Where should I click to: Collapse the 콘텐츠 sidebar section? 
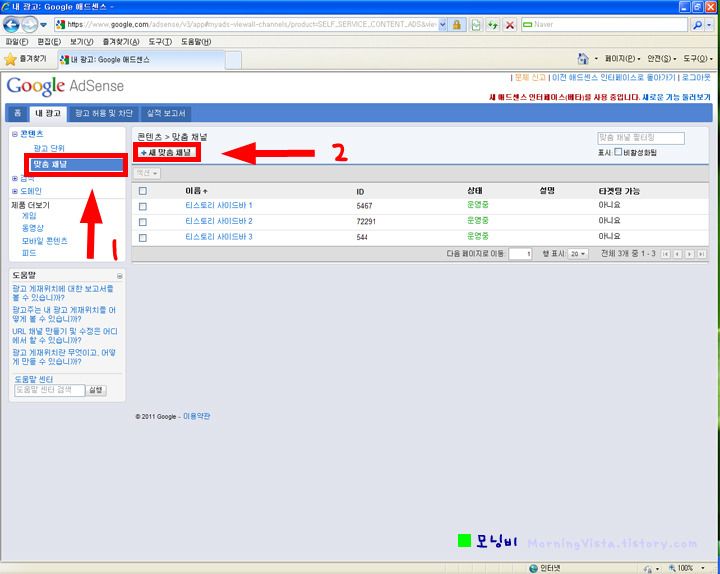(15, 134)
